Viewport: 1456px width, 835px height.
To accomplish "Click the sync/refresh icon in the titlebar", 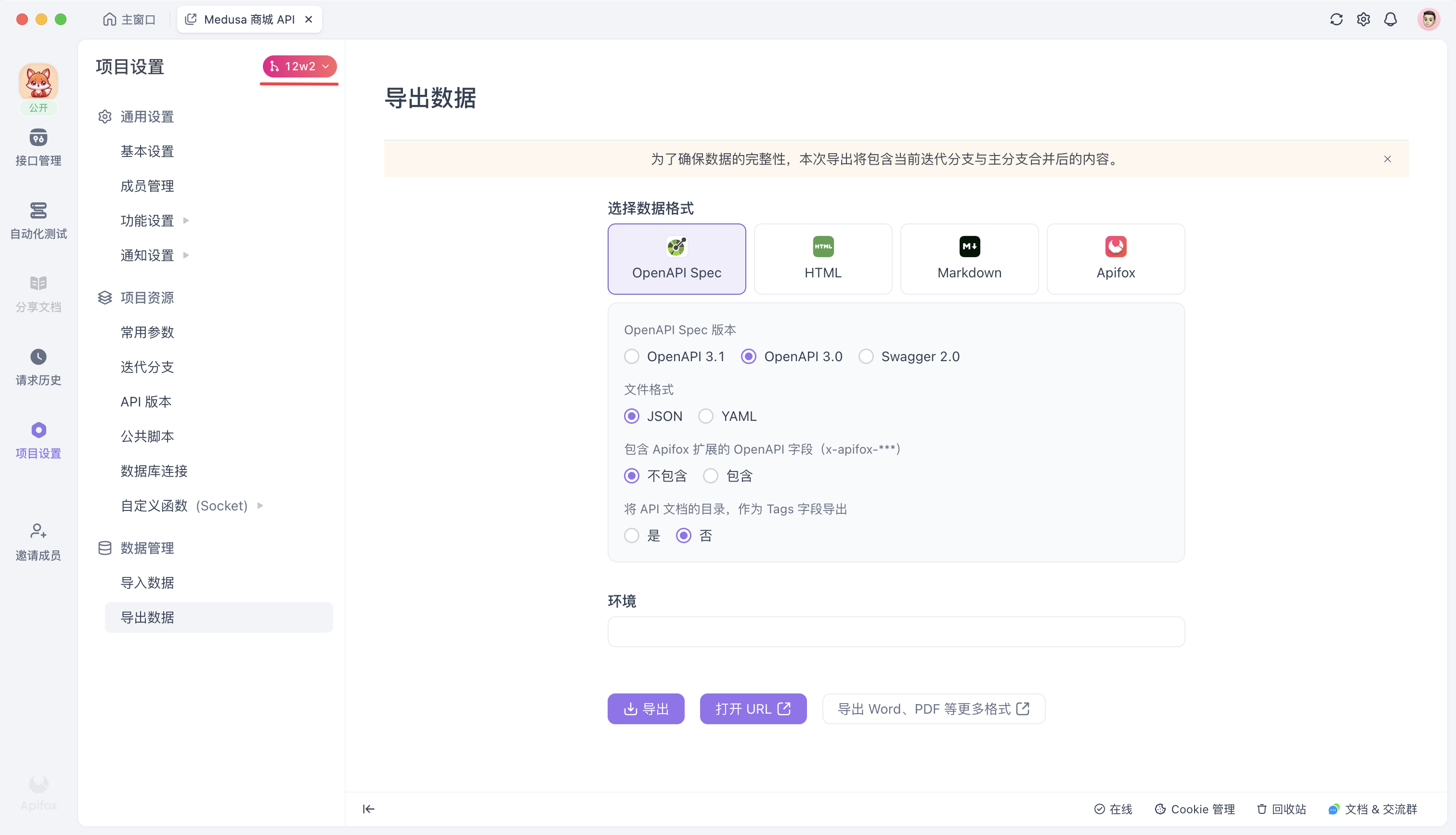I will coord(1336,19).
